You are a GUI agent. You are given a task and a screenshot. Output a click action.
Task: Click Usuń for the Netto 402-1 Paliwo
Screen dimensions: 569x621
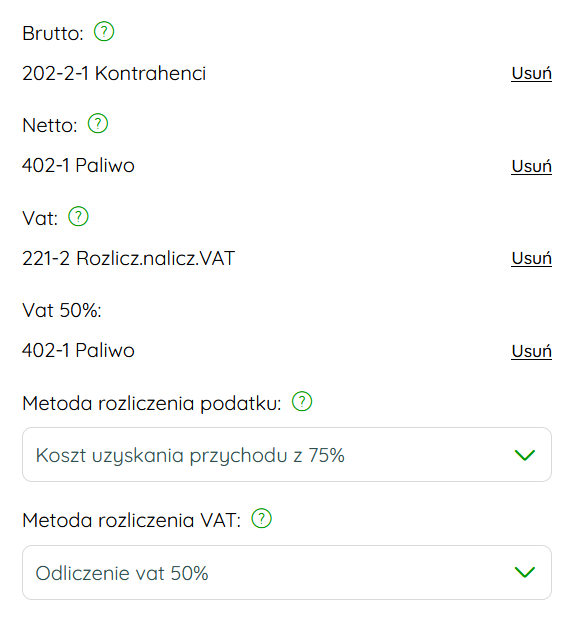click(531, 166)
